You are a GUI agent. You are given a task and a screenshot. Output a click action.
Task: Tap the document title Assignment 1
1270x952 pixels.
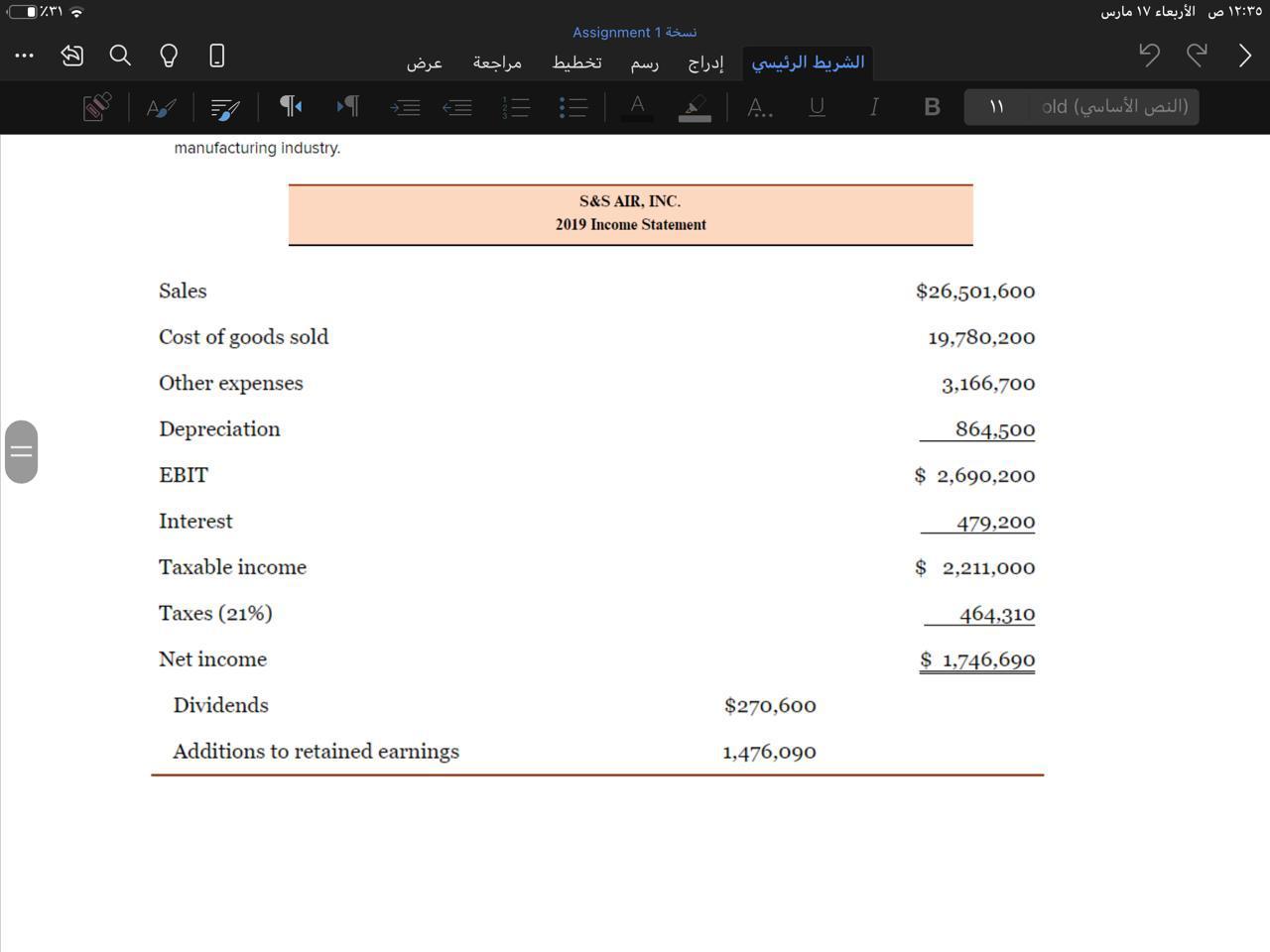[634, 32]
